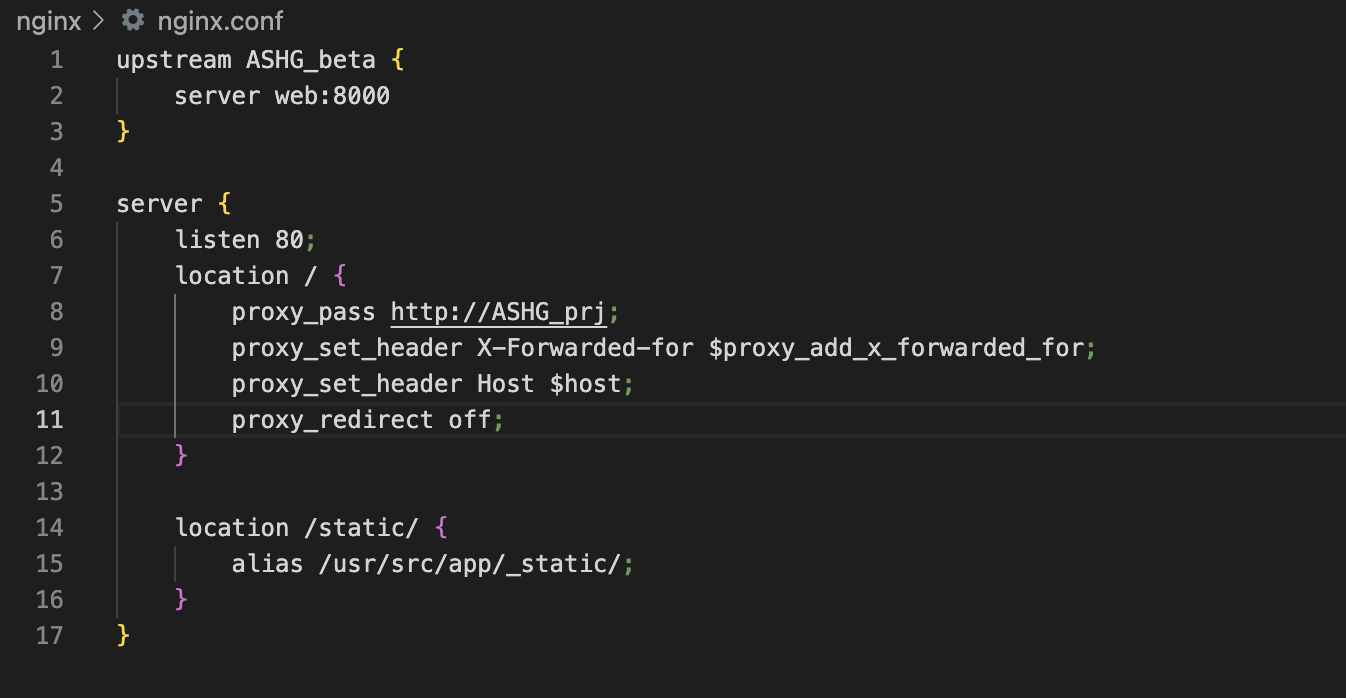Select line number 1 in the gutter

[x=55, y=60]
